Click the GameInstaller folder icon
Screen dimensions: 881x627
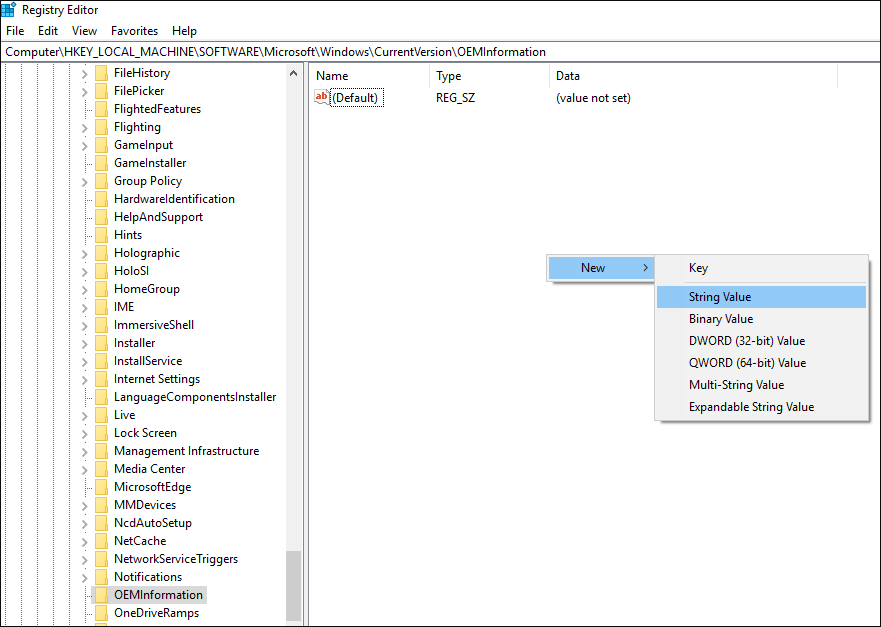pyautogui.click(x=102, y=163)
